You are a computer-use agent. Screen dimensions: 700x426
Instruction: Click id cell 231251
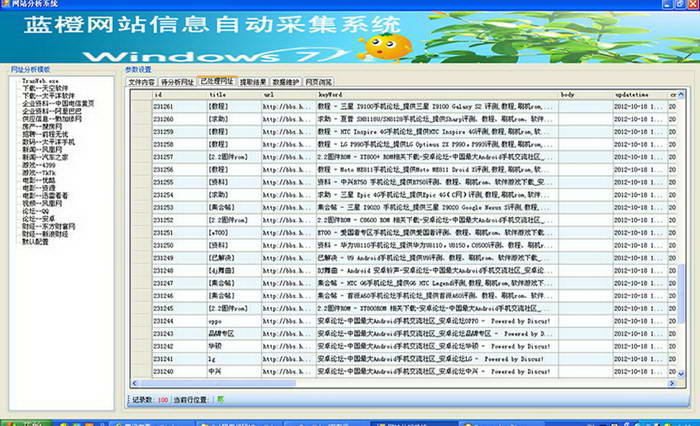[179, 233]
